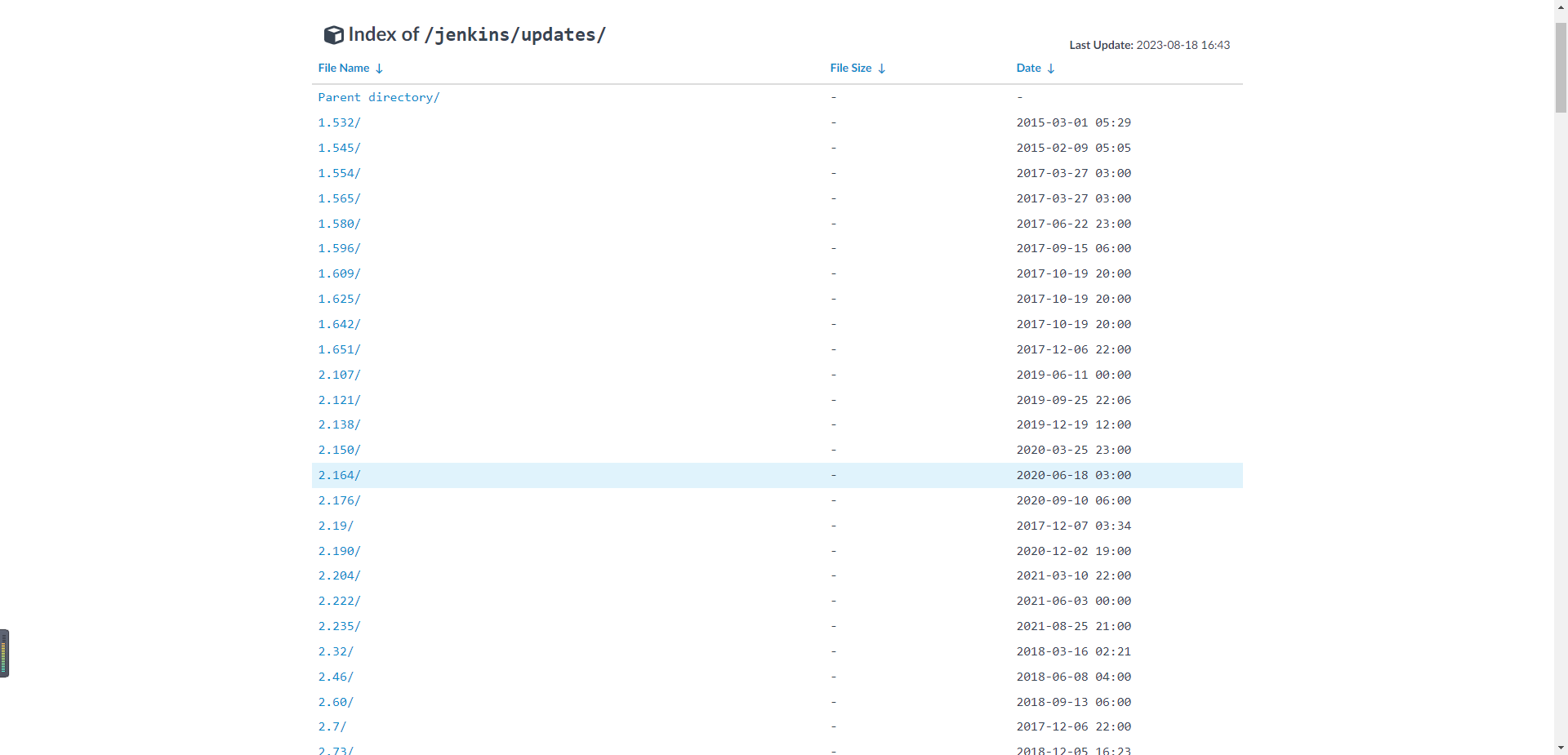Click the Date sort arrow icon

[1051, 69]
